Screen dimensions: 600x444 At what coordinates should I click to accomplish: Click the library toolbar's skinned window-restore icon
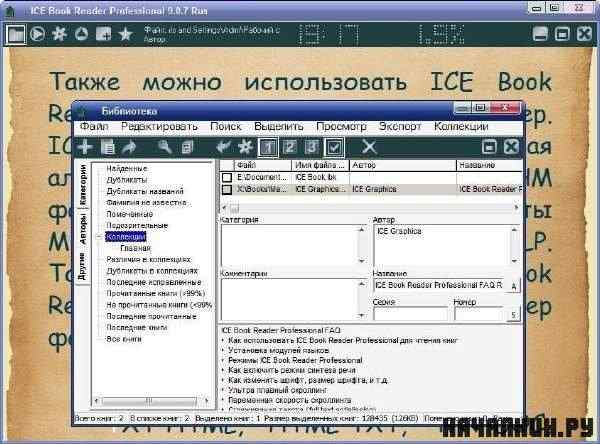(489, 147)
